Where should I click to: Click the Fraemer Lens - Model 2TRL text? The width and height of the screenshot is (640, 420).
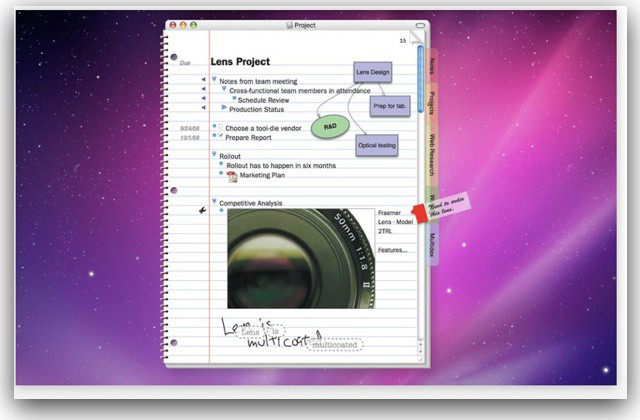395,222
